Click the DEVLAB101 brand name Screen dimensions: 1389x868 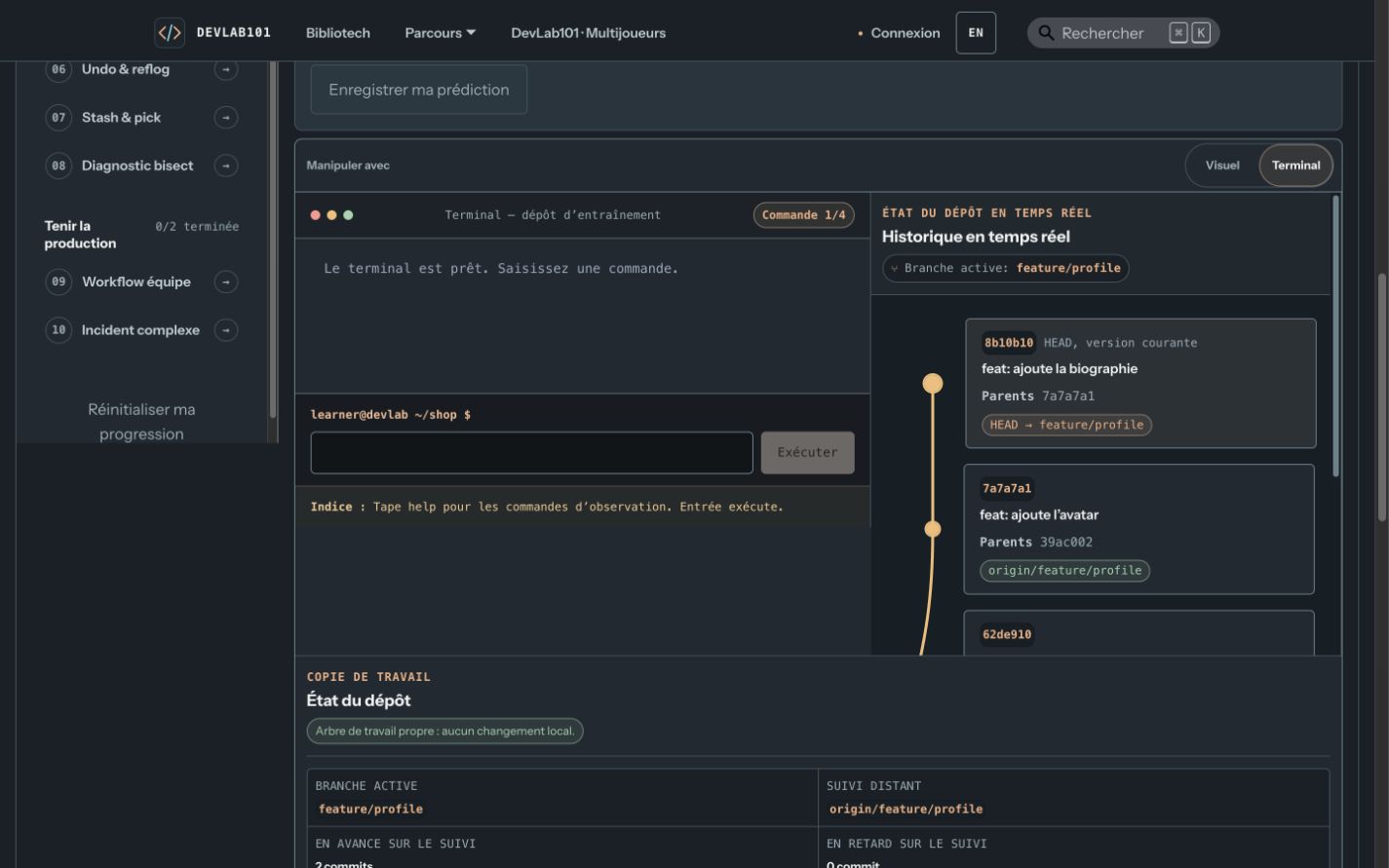234,32
